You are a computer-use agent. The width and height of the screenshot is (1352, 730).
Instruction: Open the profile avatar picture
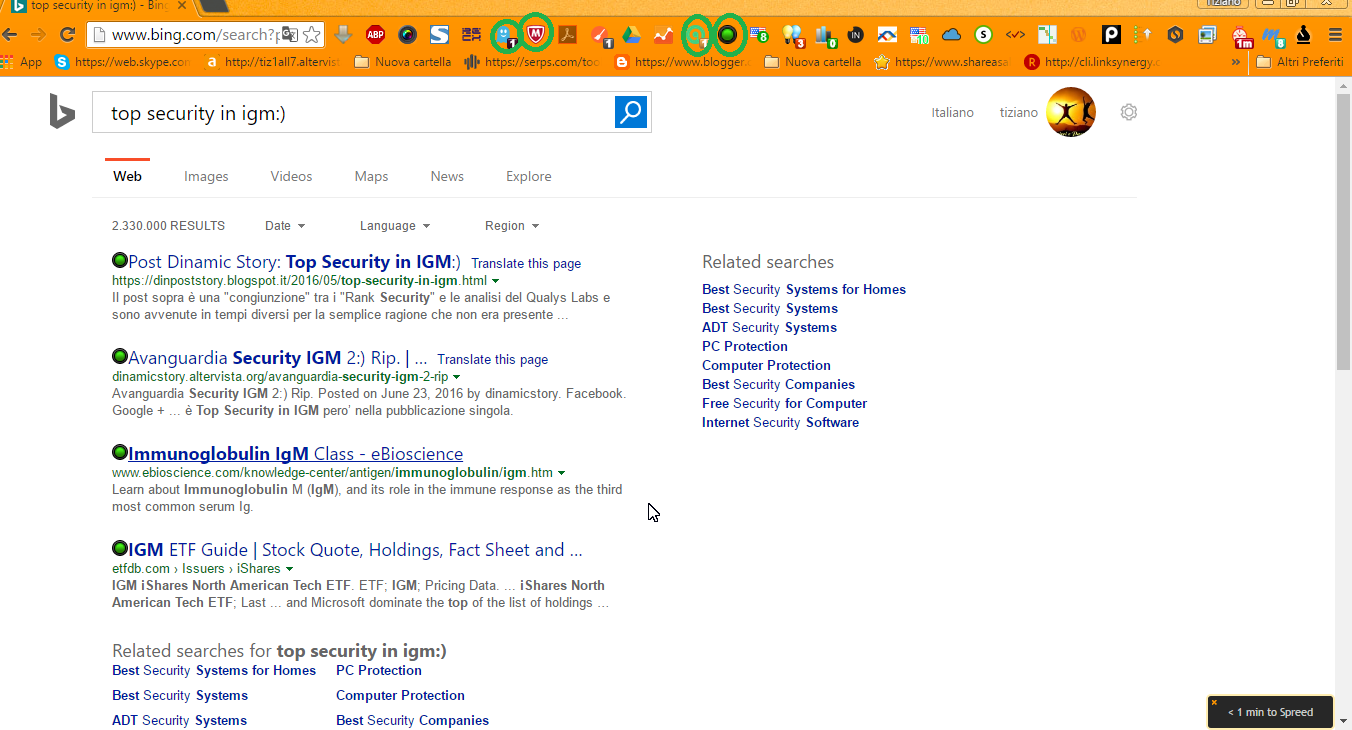pyautogui.click(x=1070, y=112)
